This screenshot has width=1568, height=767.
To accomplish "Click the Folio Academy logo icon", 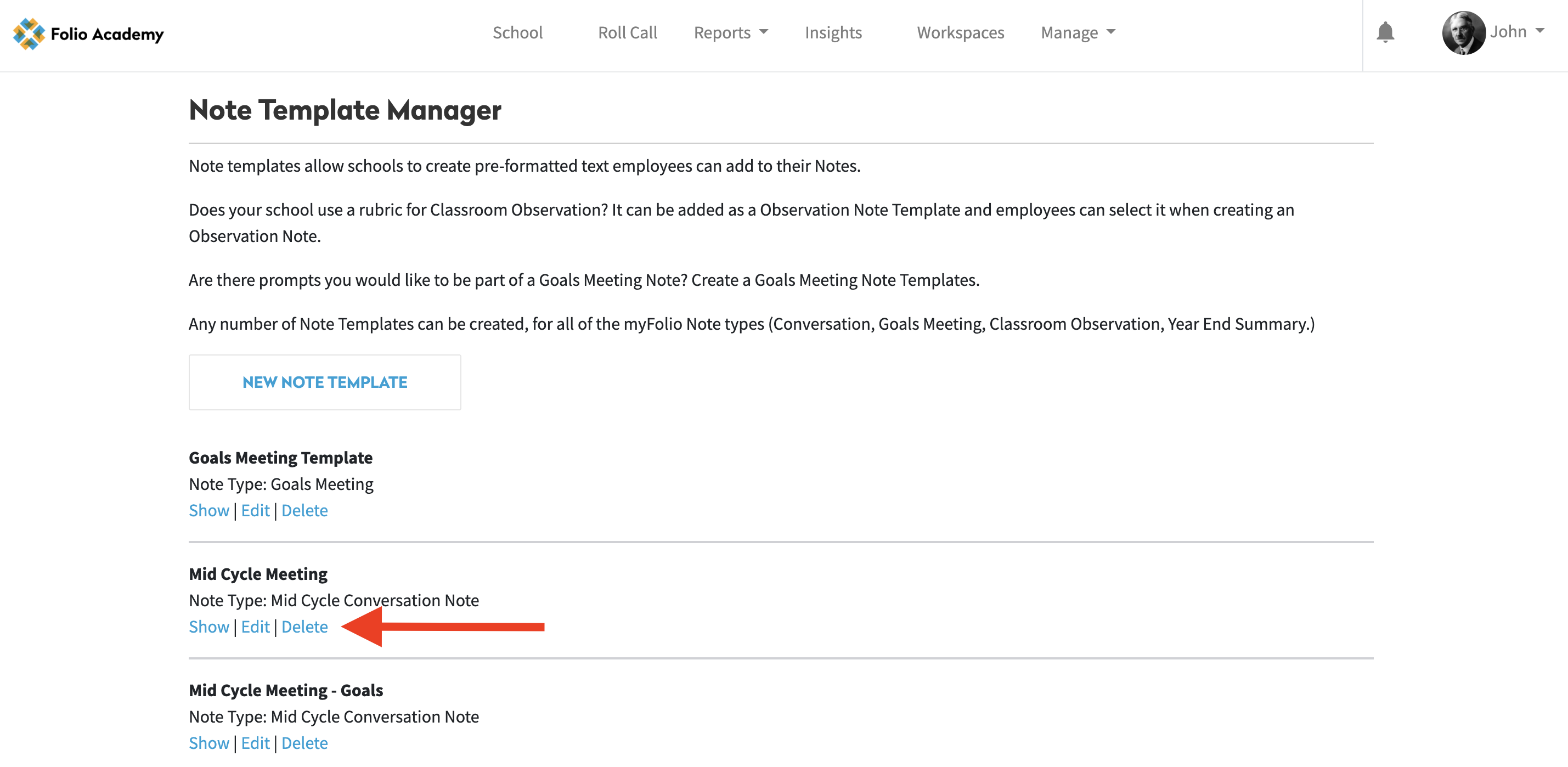I will [29, 33].
